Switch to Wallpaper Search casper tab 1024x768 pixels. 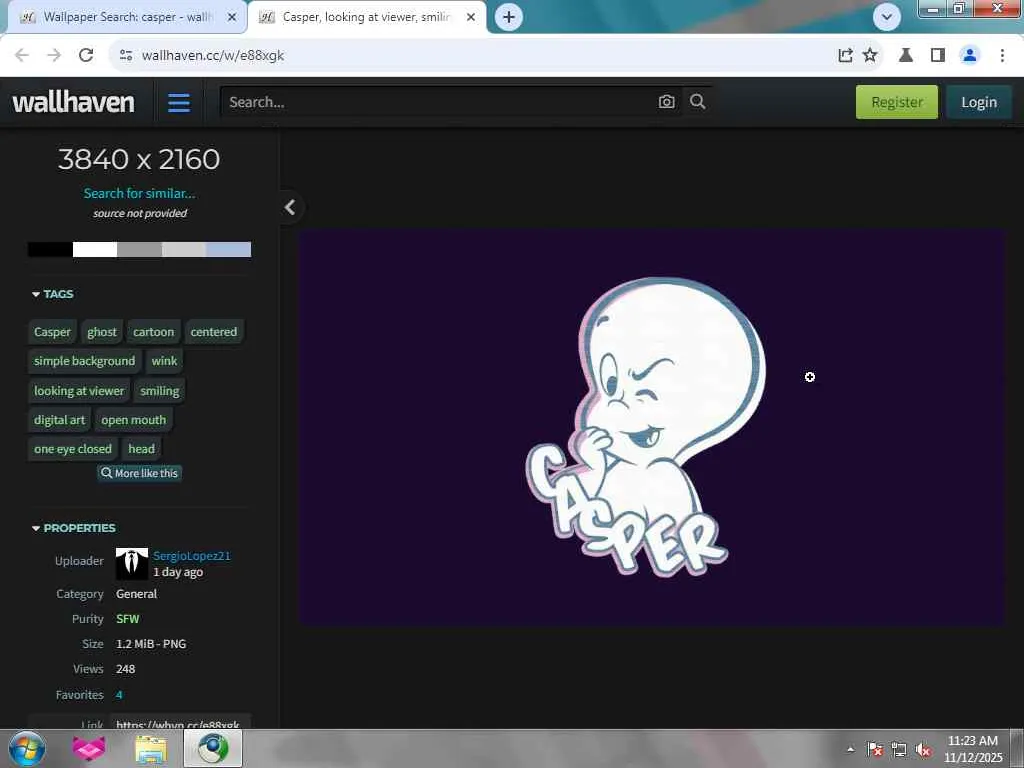[127, 18]
